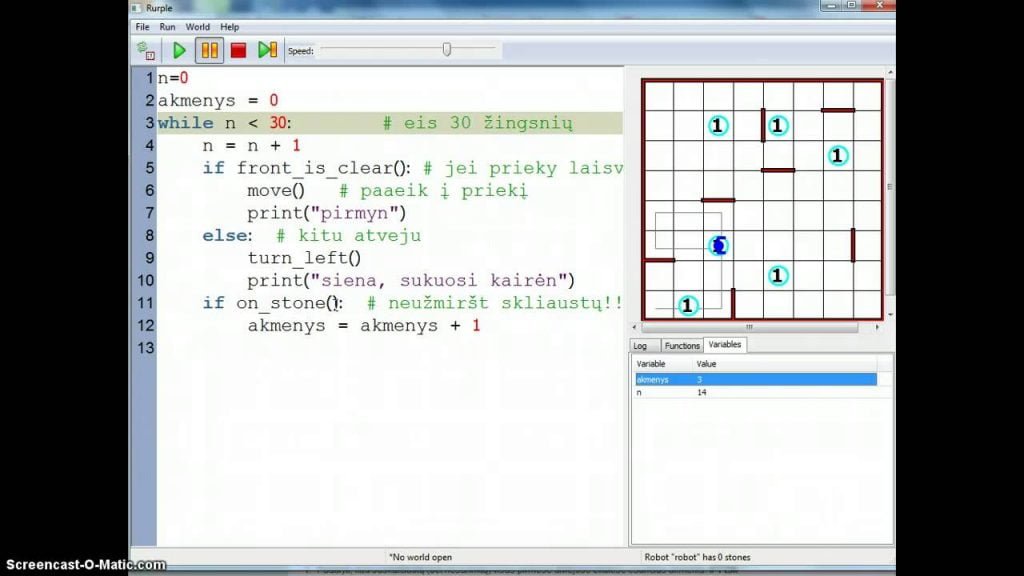Close the Rurple window

click(879, 5)
